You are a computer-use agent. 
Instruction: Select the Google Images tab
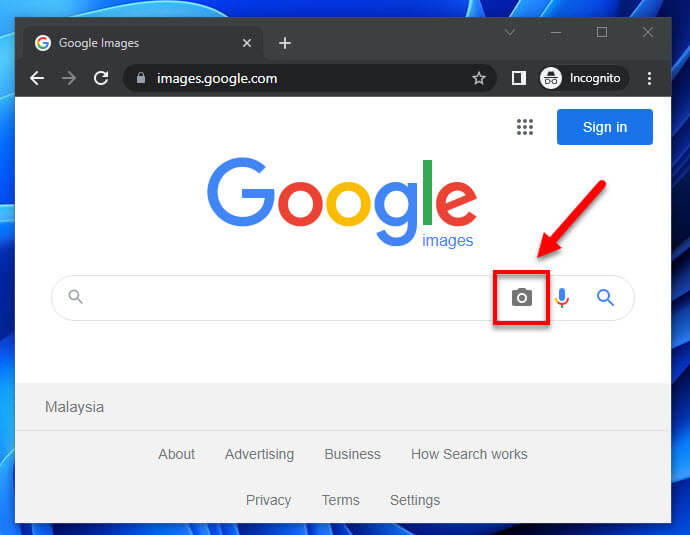142,43
